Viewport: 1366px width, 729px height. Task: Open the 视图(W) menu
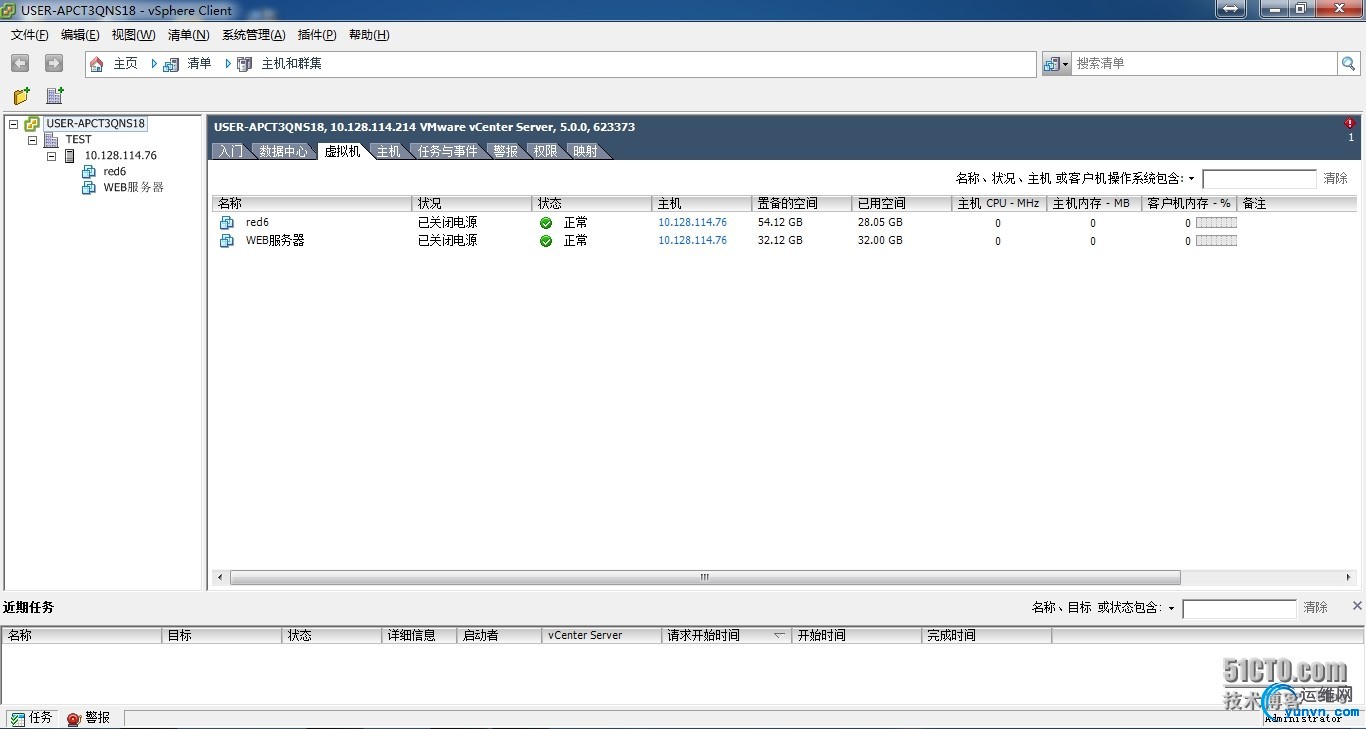pyautogui.click(x=133, y=35)
